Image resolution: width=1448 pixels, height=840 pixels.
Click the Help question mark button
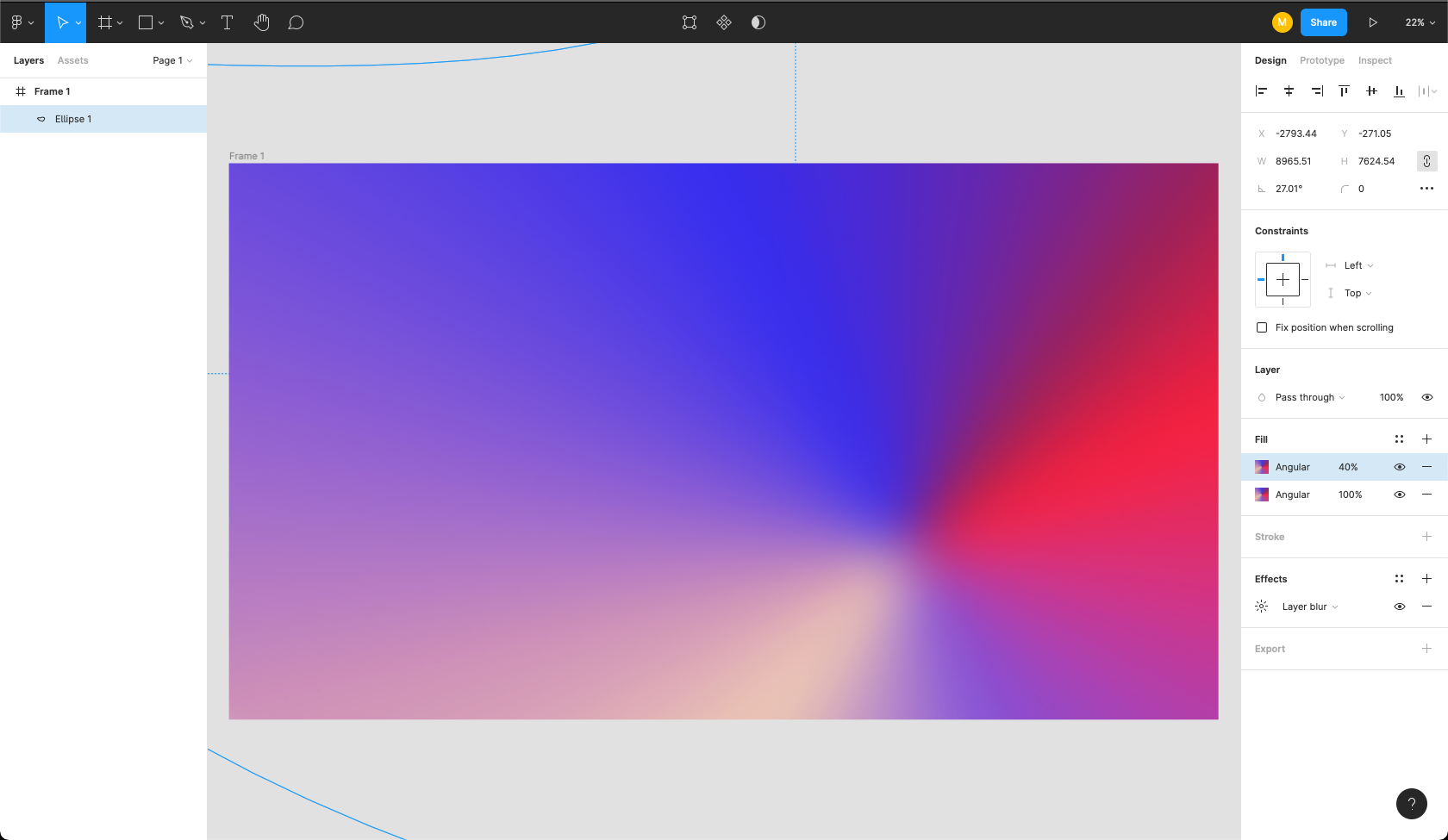tap(1411, 804)
